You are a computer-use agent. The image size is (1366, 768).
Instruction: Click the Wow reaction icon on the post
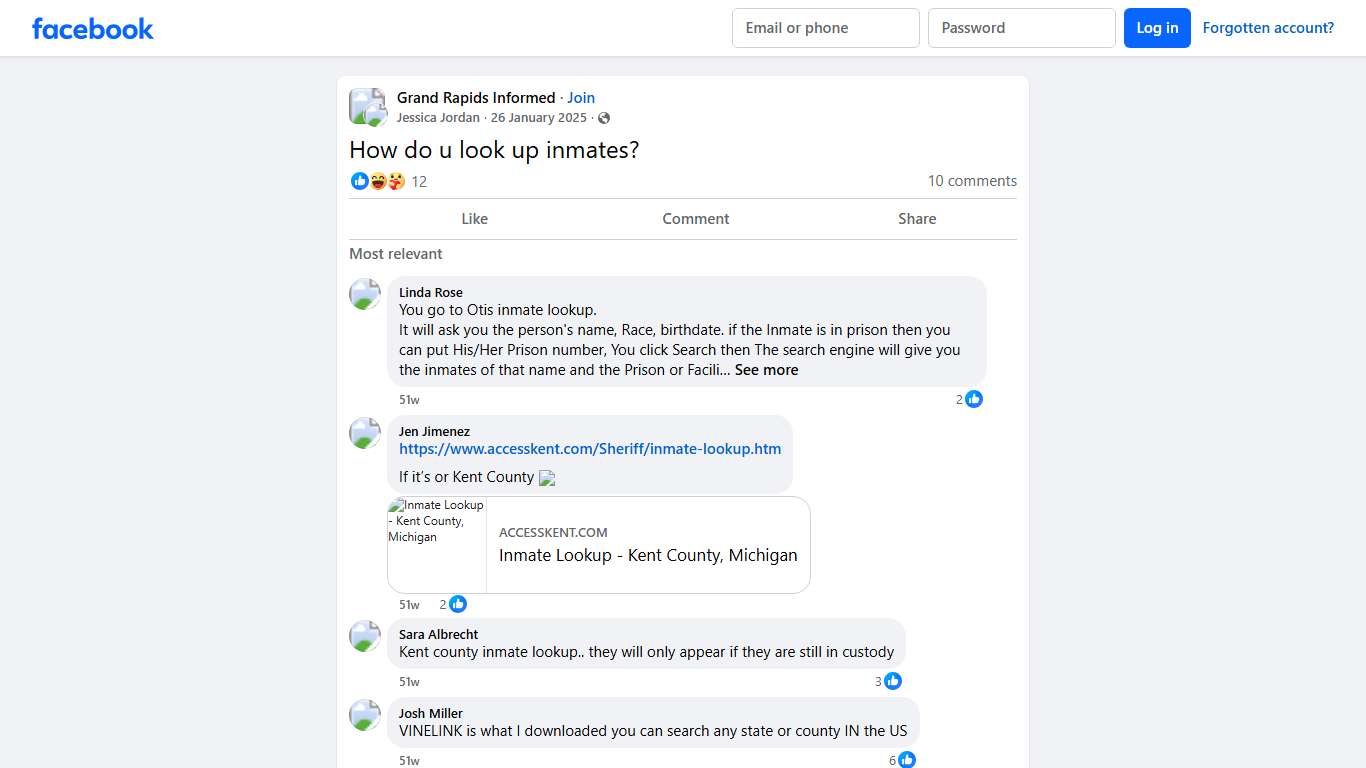[395, 181]
